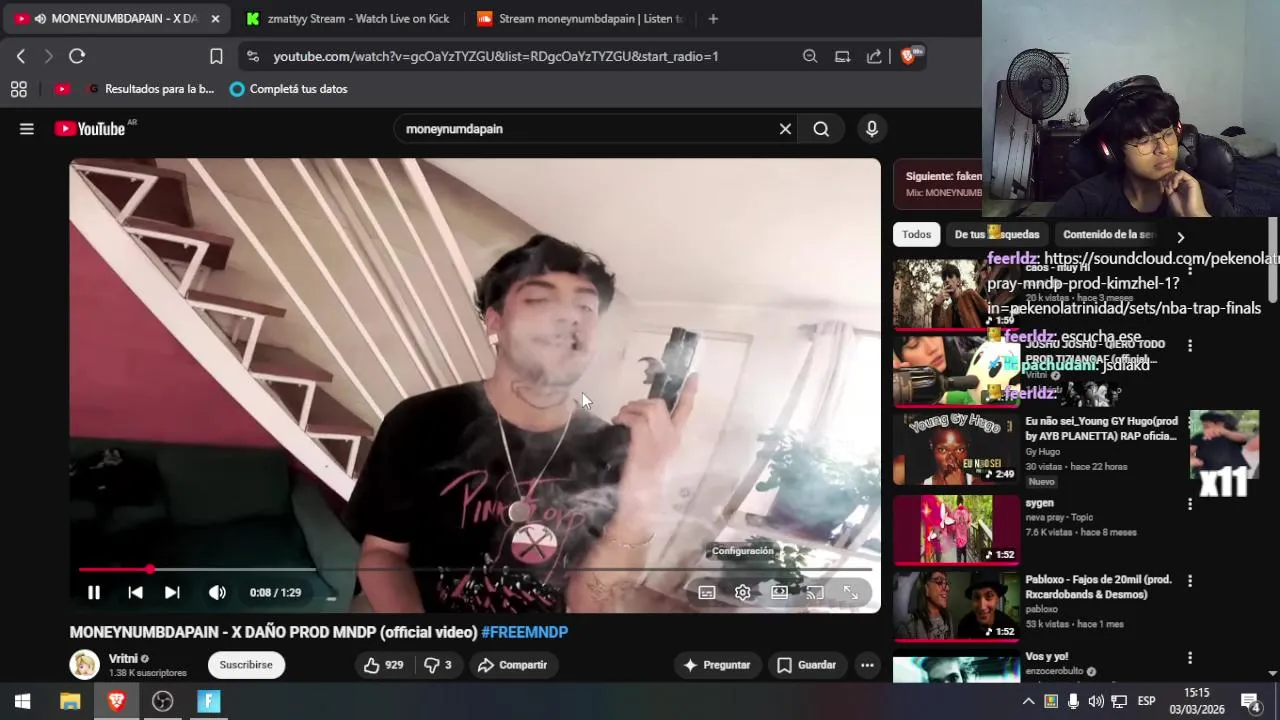
Task: Pause the YouTube video
Action: pos(93,593)
